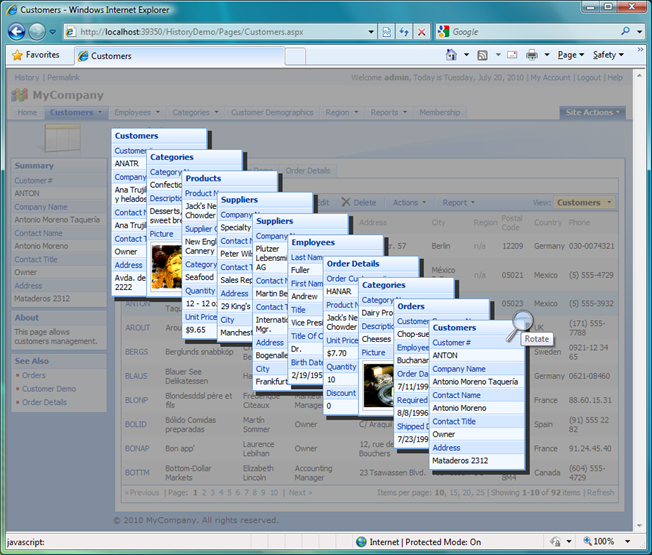This screenshot has height=555, width=652.
Task: Open the Home menu item
Action: [x=27, y=113]
